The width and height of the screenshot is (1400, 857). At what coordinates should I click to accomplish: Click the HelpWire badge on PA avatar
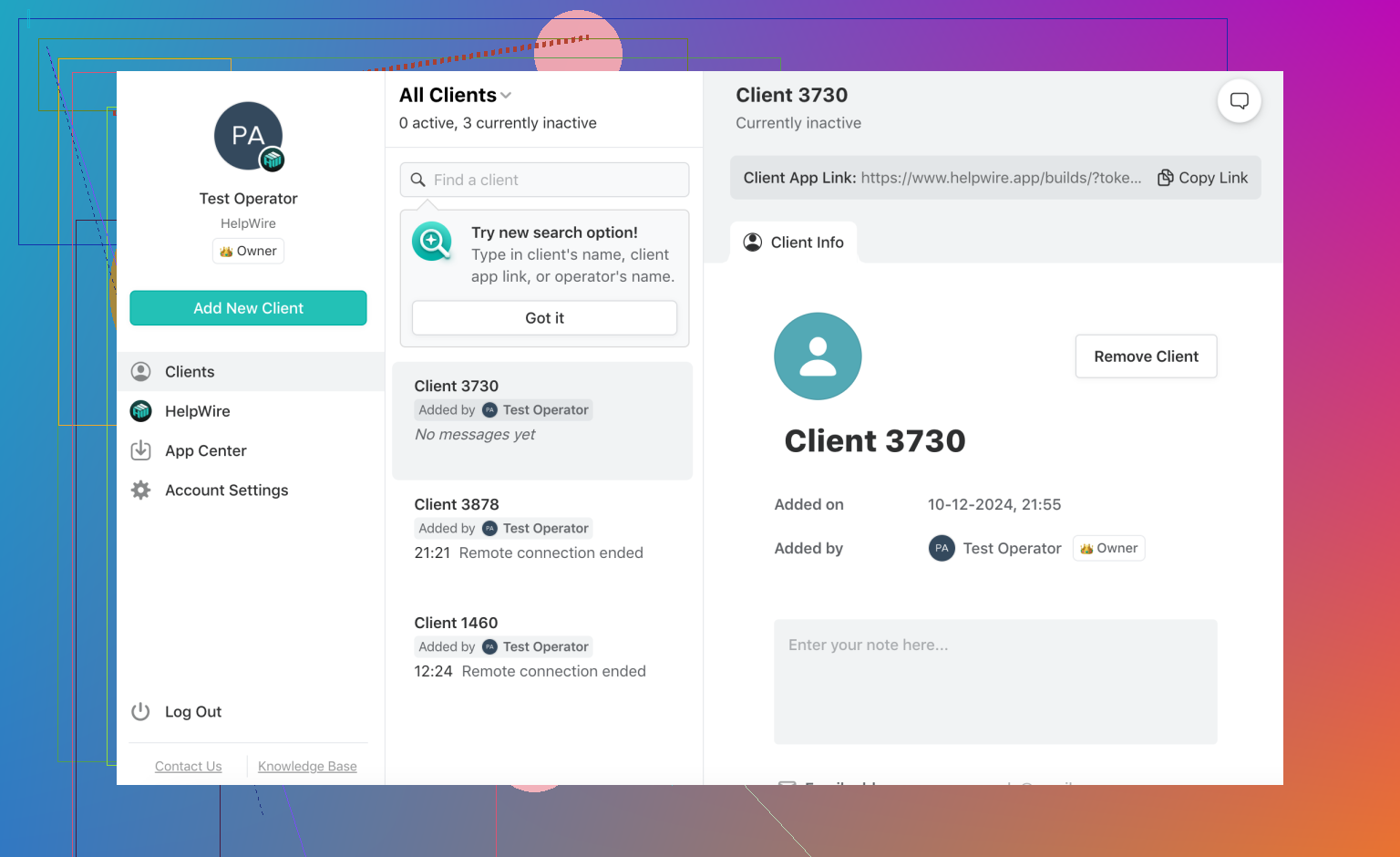click(x=272, y=160)
